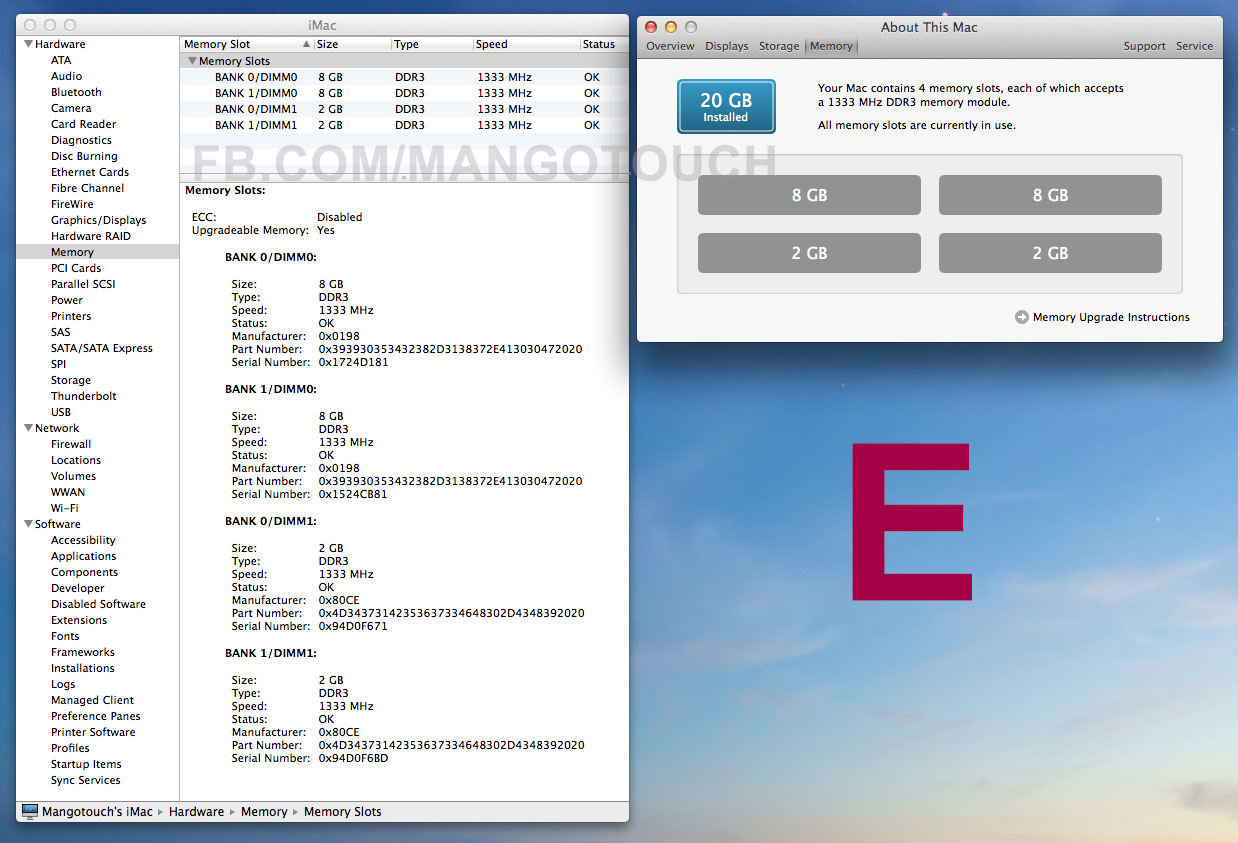Collapse the Network section in the sidebar
Image resolution: width=1238 pixels, height=843 pixels.
point(28,428)
